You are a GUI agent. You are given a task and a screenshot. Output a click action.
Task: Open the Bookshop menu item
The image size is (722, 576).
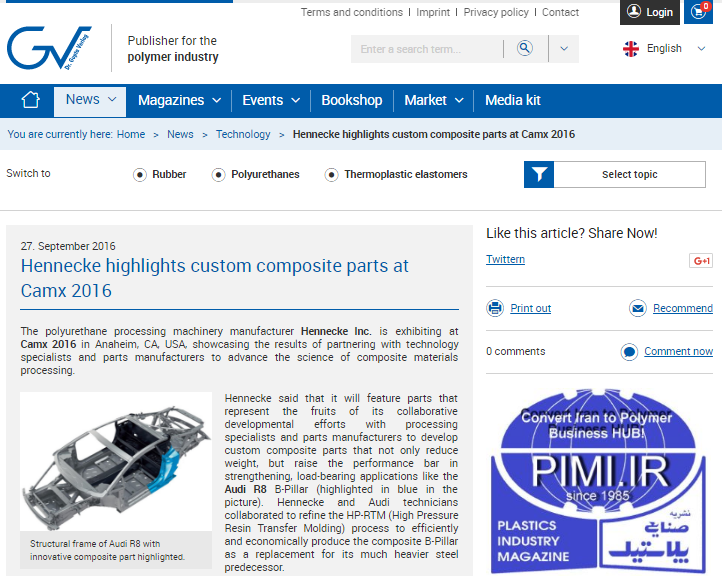pos(352,100)
